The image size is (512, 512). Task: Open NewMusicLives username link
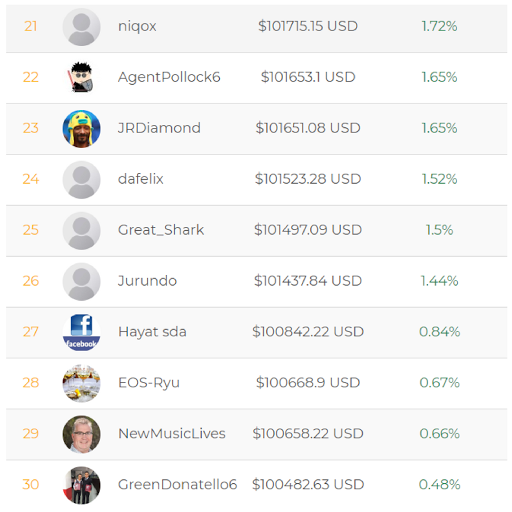tap(172, 433)
